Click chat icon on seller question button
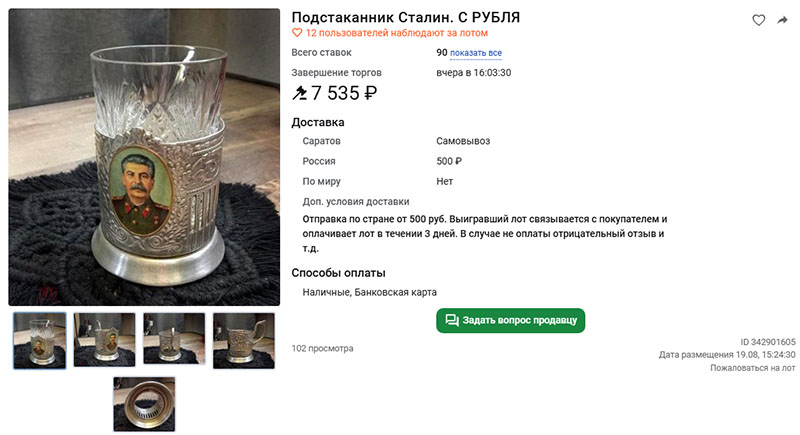 452,320
